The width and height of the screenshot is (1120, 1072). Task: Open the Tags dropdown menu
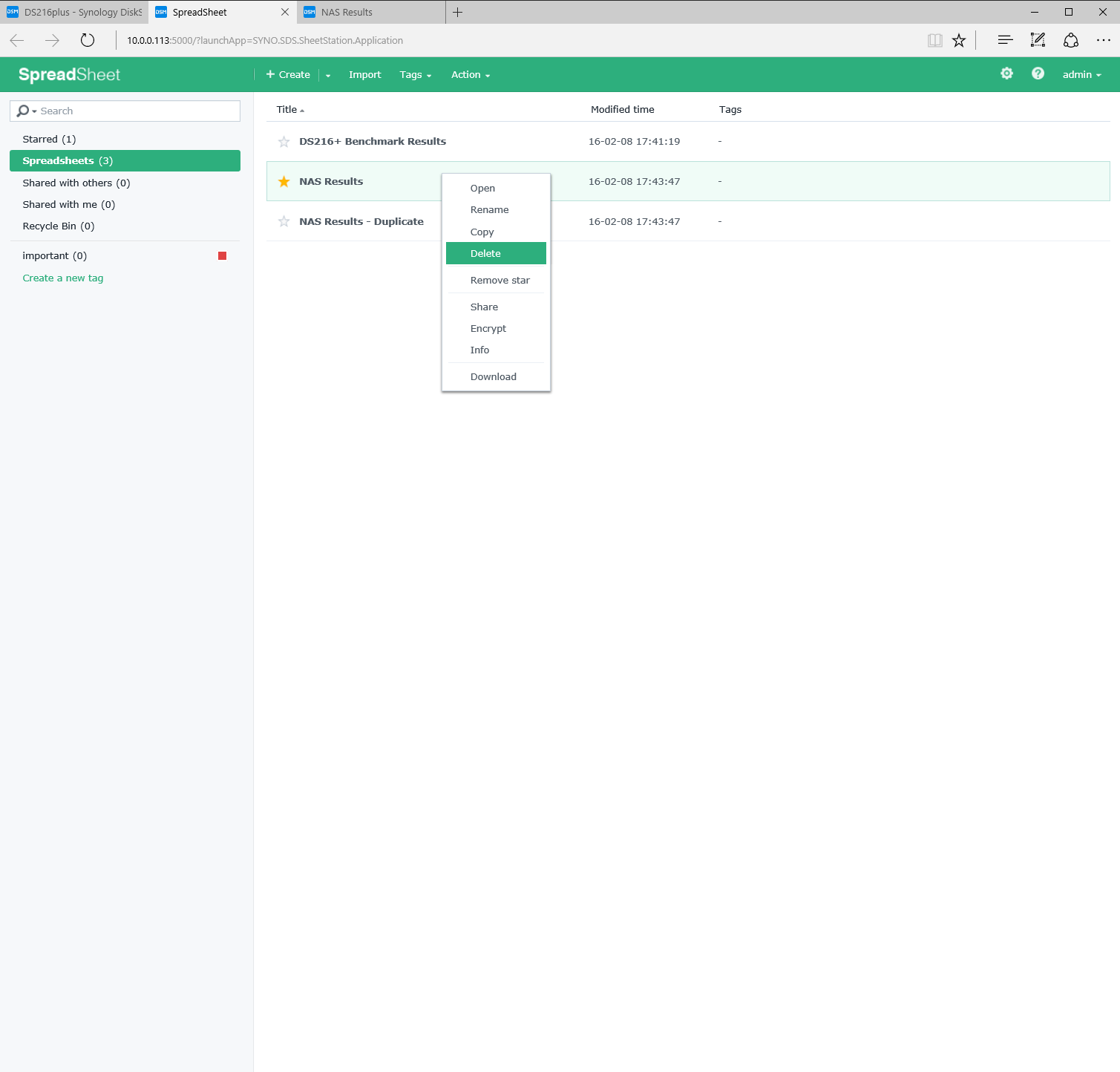[416, 75]
